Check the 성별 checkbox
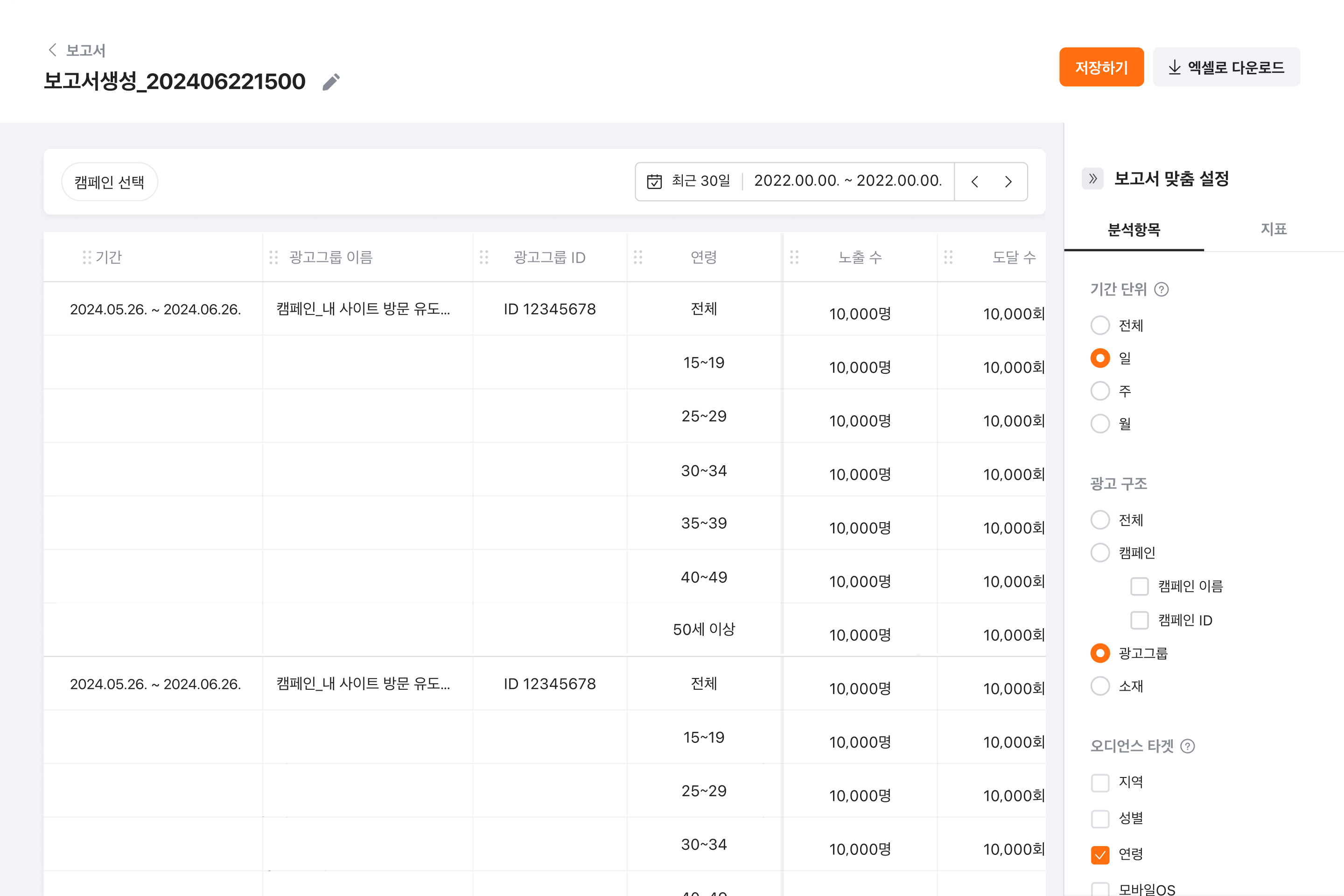Viewport: 1344px width, 896px height. coord(1100,819)
